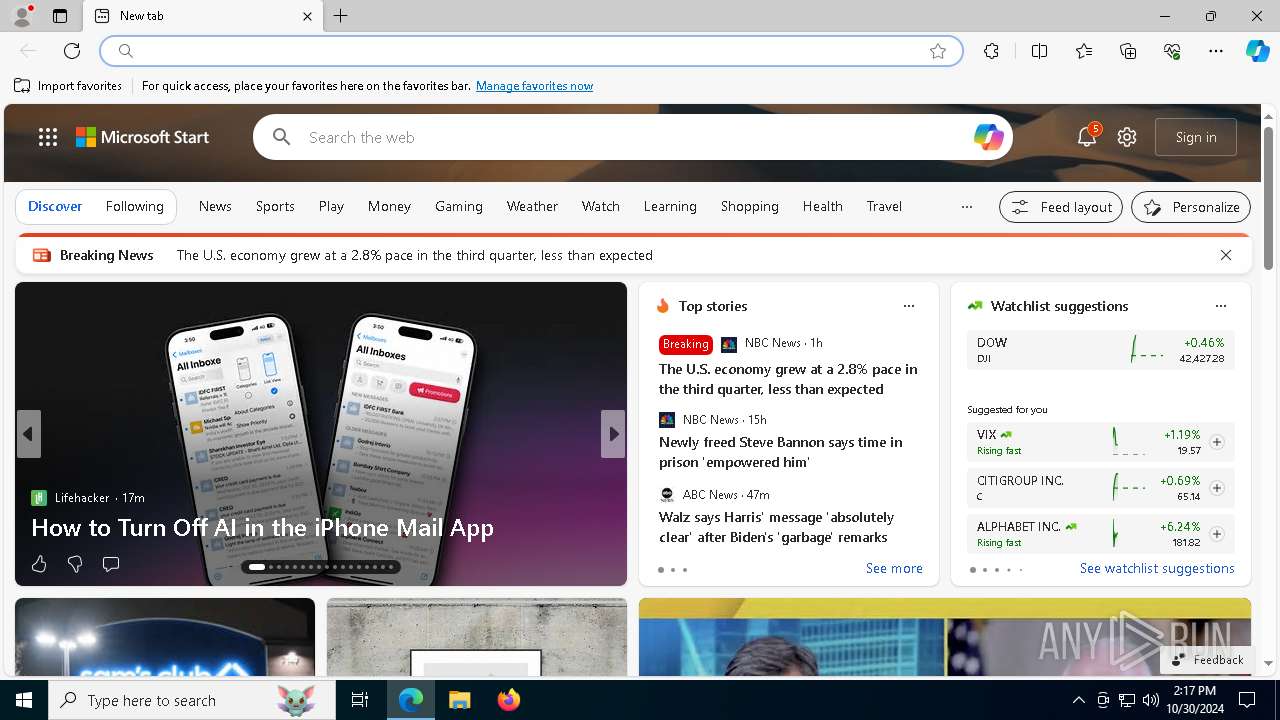This screenshot has height=720, width=1280.
Task: Open the volume control in system tray
Action: 1150,700
